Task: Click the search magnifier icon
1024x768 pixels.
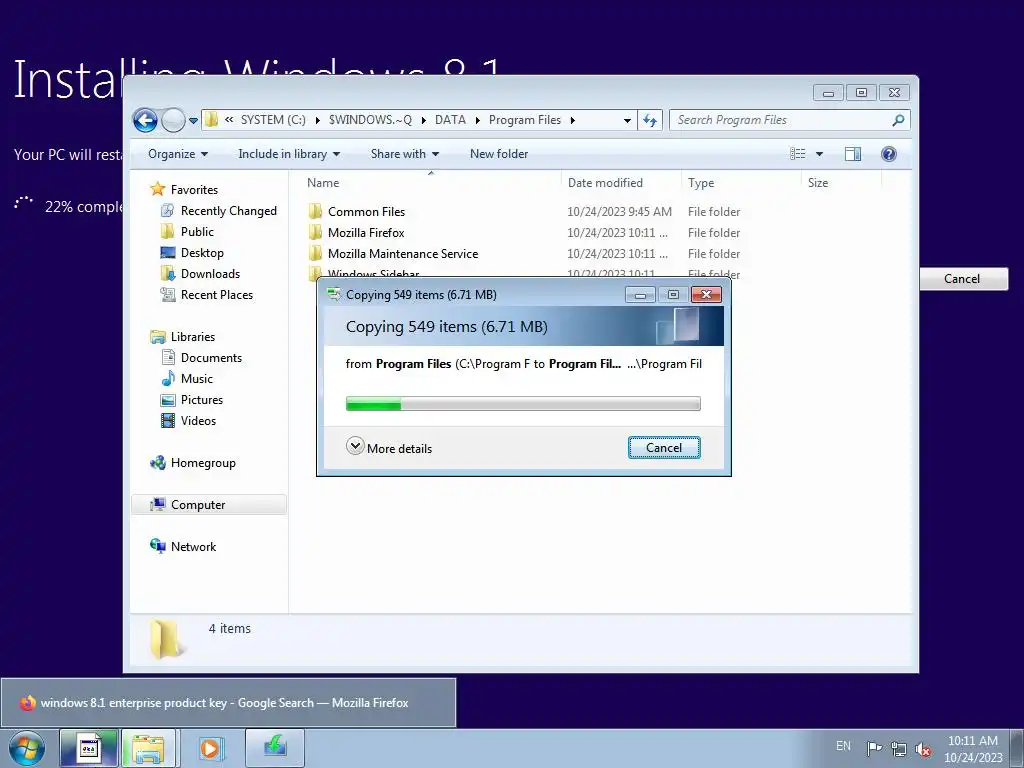Action: tap(899, 120)
